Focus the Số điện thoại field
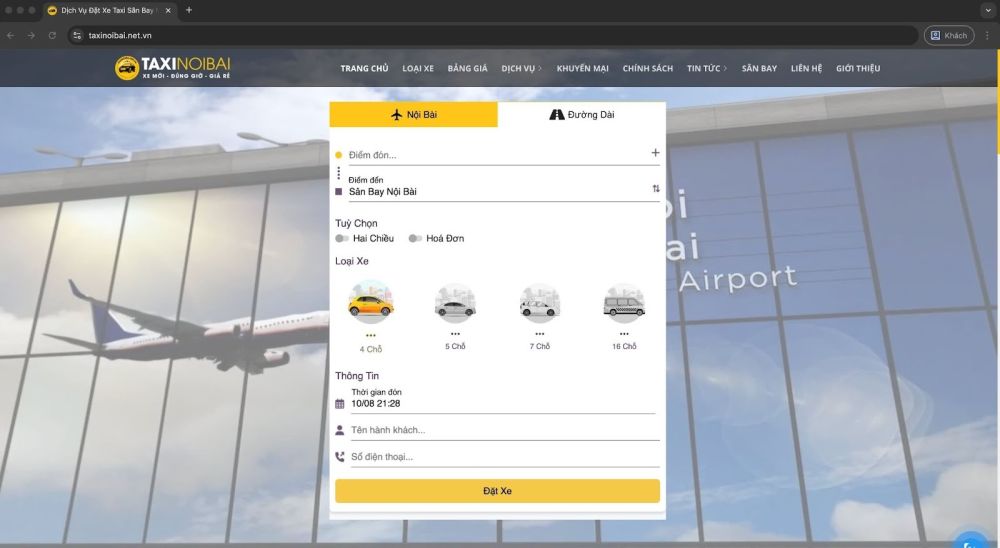Screen dimensions: 1000x548 [x=504, y=457]
